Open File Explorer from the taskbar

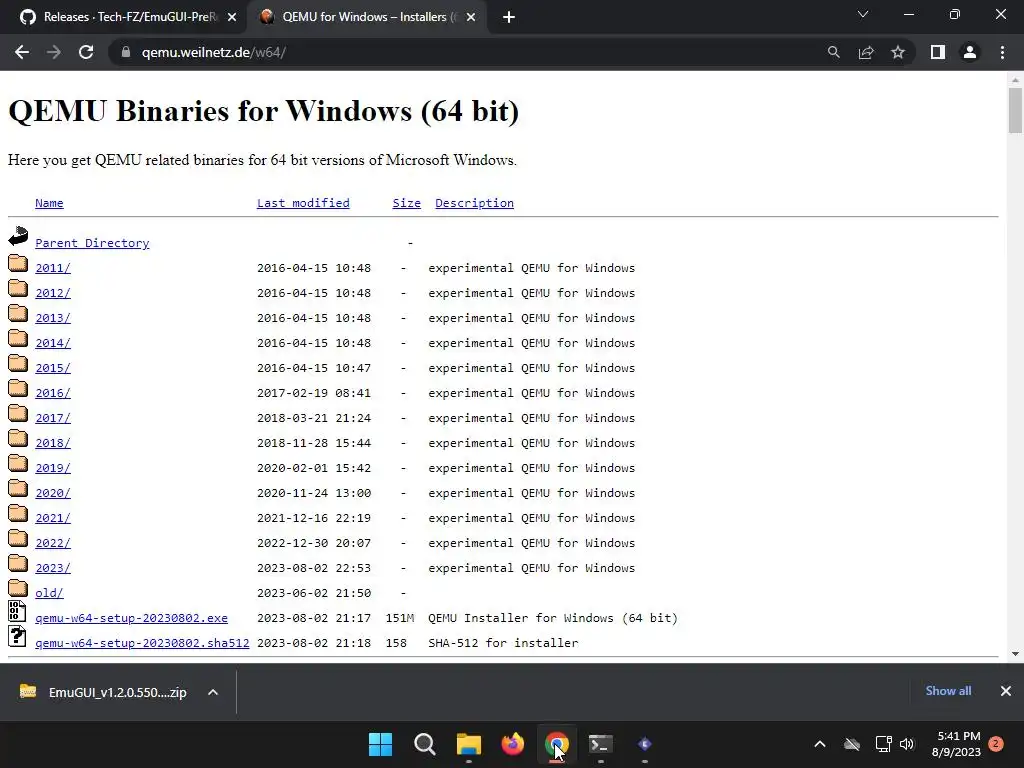pyautogui.click(x=468, y=744)
